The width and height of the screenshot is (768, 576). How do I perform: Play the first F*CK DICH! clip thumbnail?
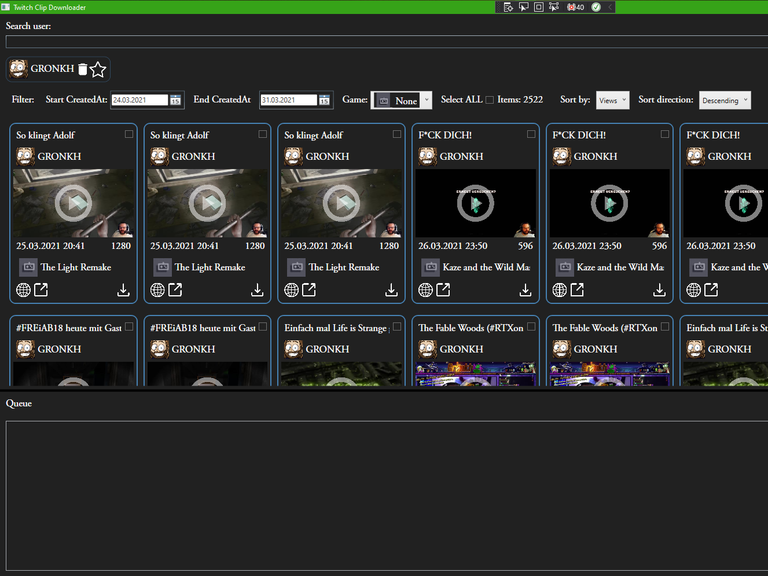(476, 203)
